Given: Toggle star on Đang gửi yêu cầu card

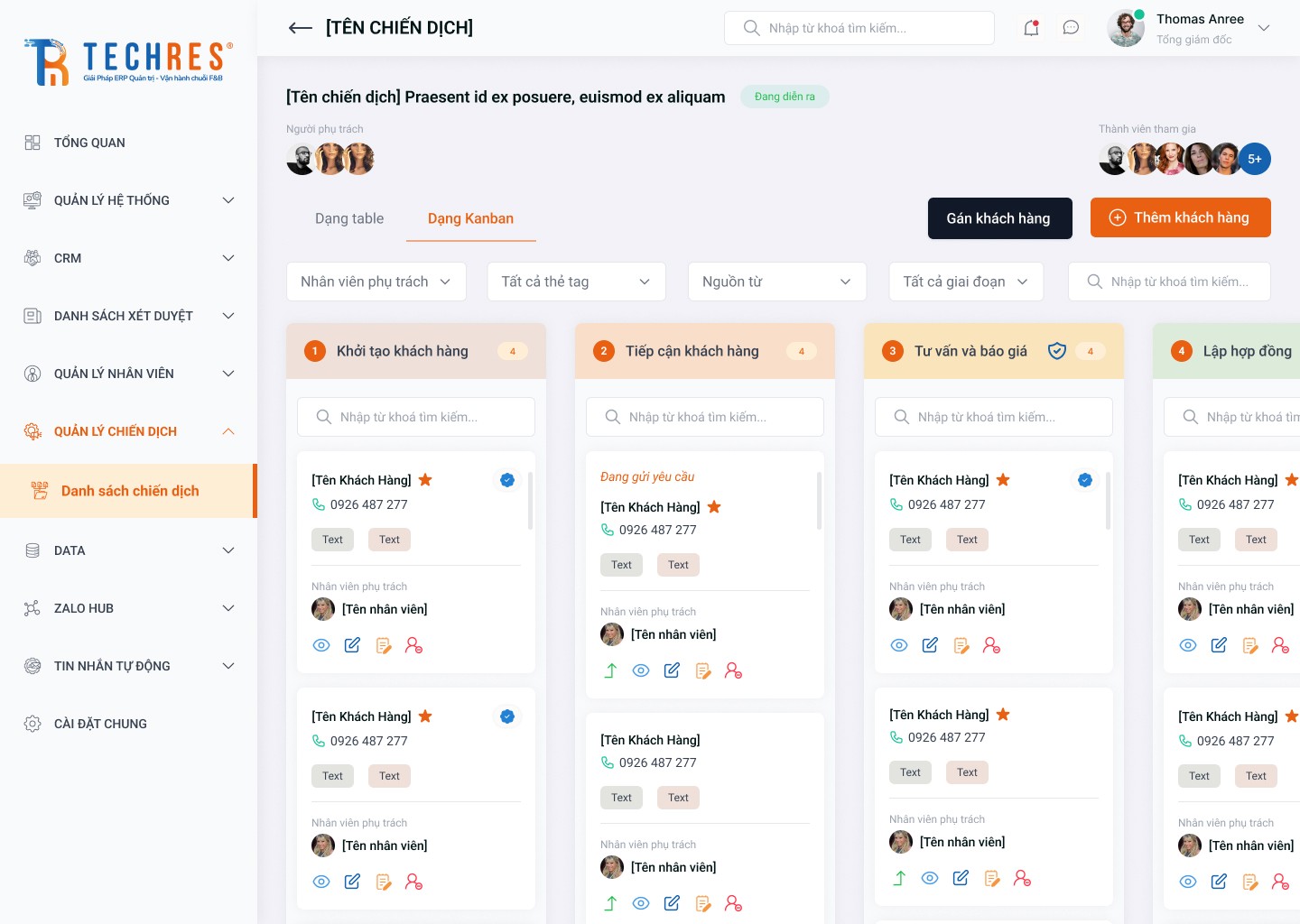Looking at the screenshot, I should [714, 507].
